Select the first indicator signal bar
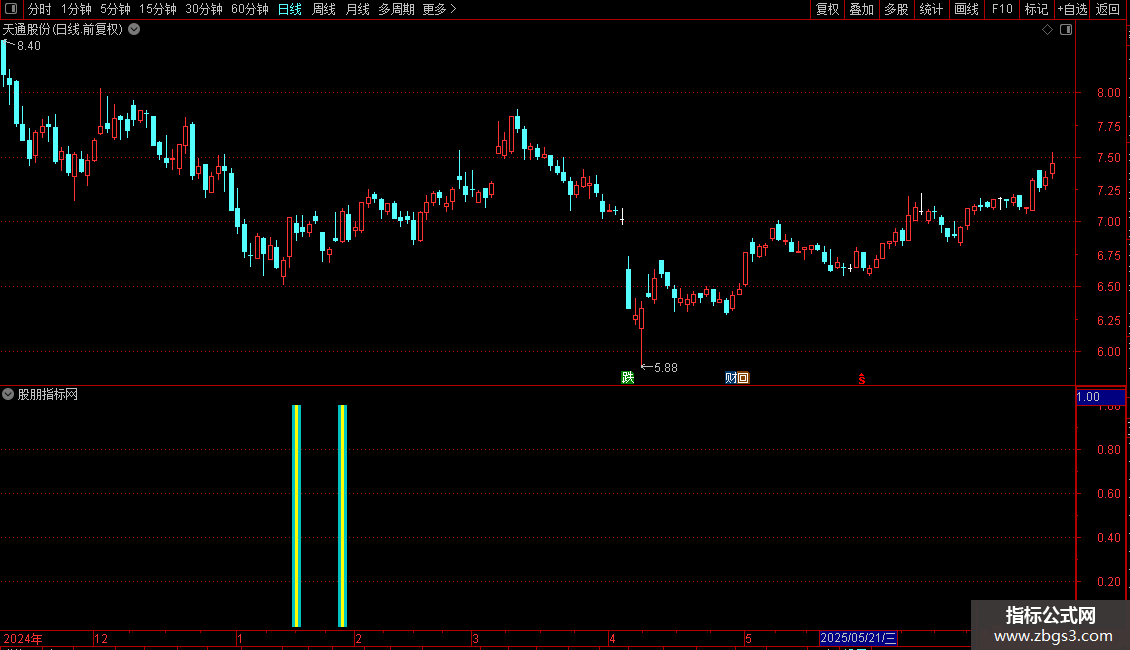The image size is (1130, 650). click(x=296, y=515)
